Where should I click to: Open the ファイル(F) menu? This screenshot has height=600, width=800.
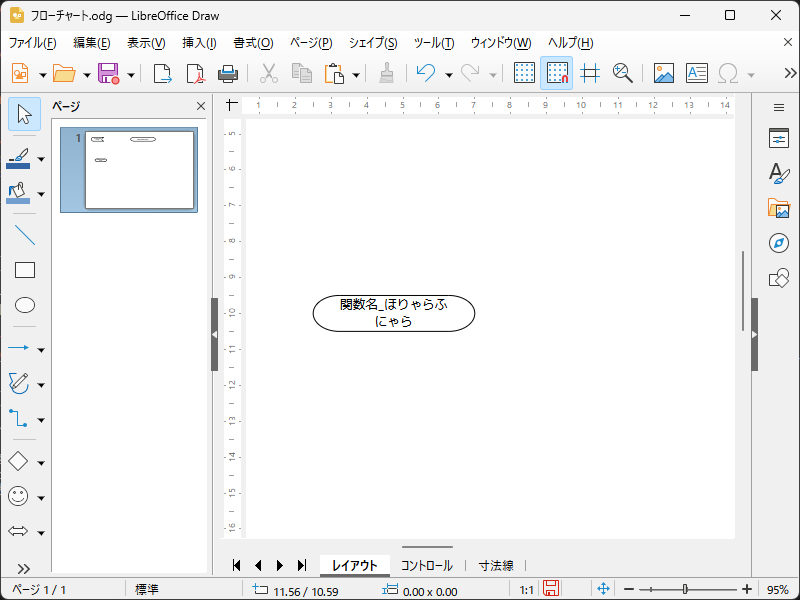tap(33, 43)
